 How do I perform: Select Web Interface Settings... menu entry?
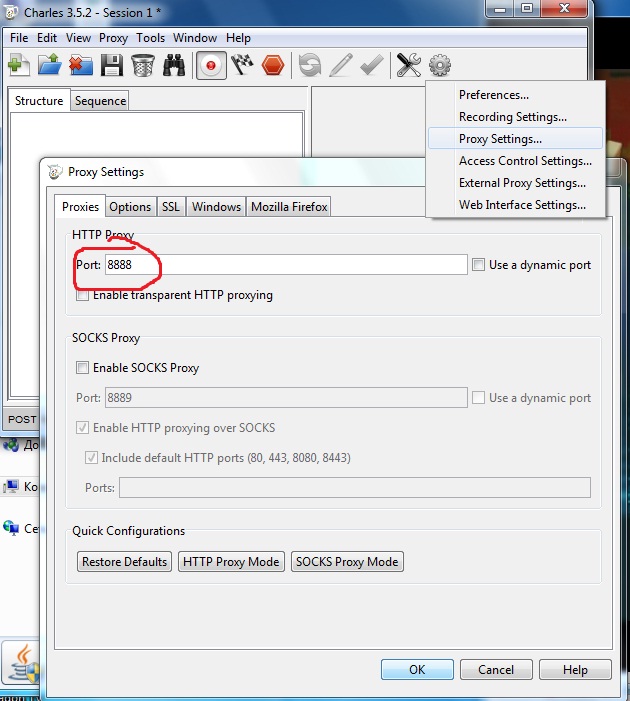[515, 204]
